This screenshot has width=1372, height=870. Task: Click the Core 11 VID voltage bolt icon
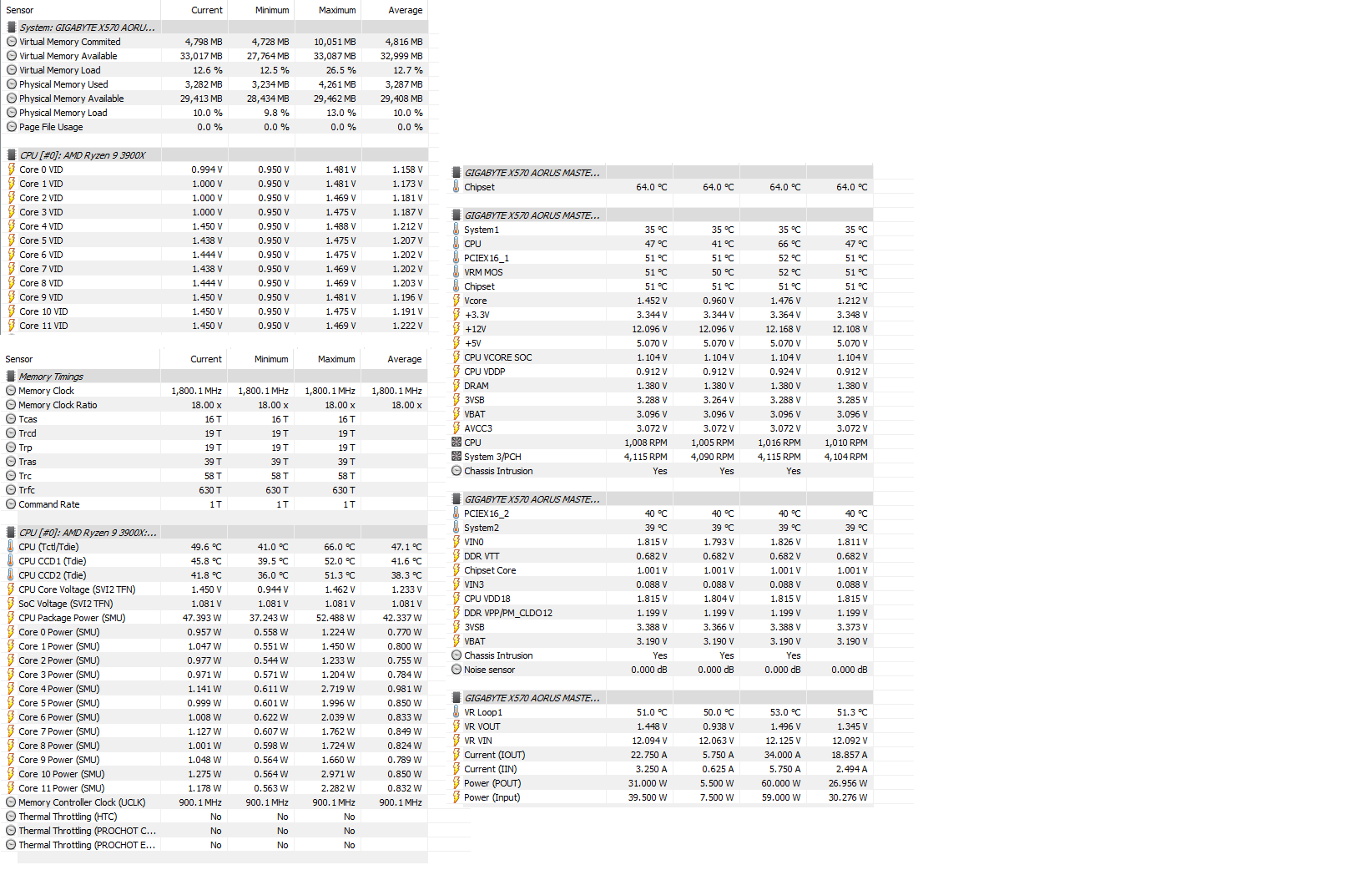coord(12,326)
